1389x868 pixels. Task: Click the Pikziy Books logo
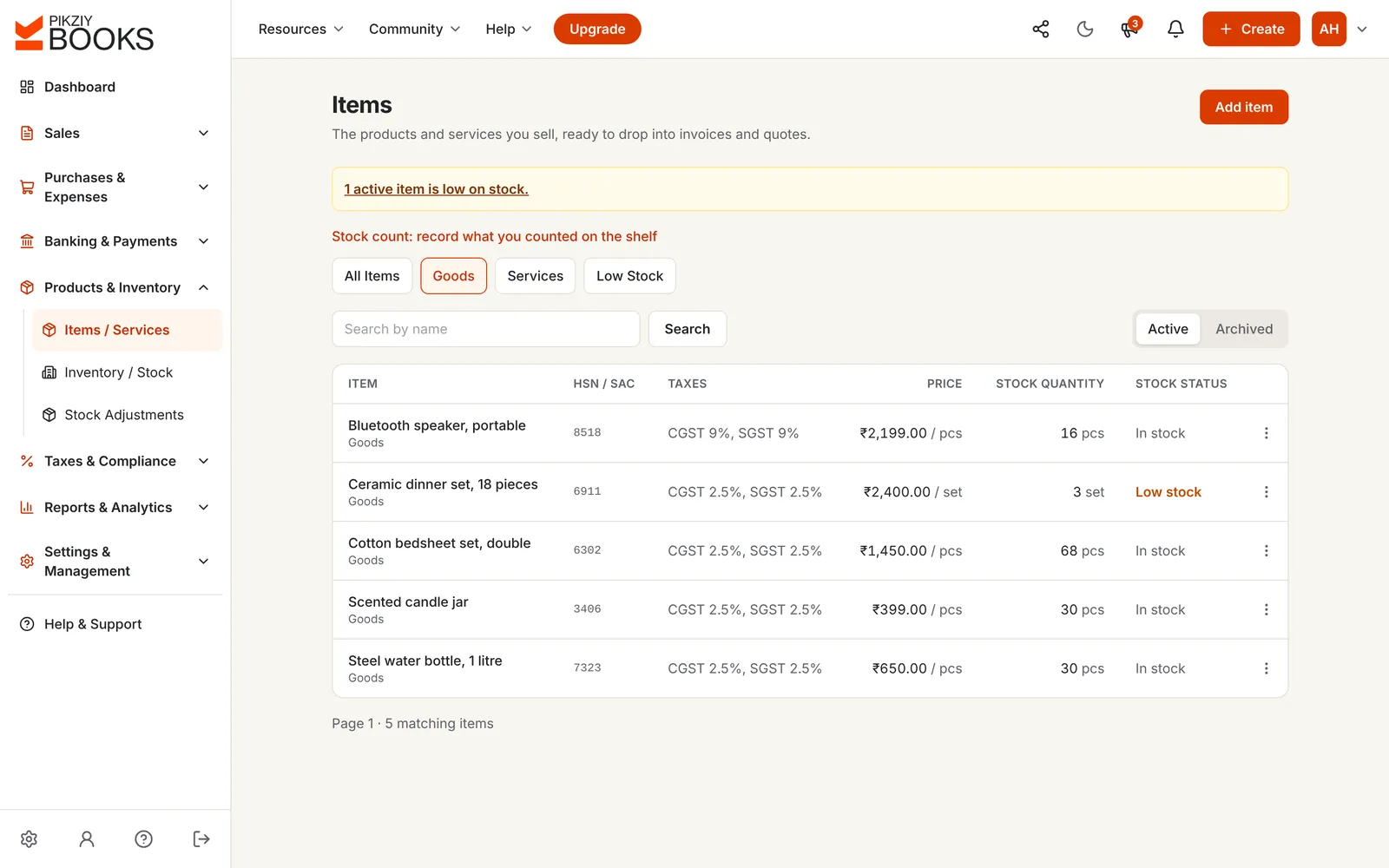84,33
